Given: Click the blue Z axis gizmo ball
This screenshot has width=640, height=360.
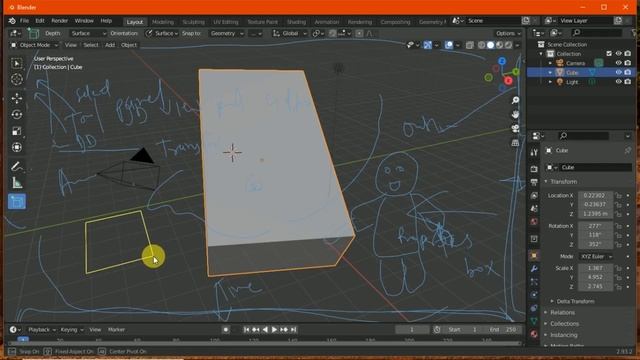Looking at the screenshot, I should [502, 62].
